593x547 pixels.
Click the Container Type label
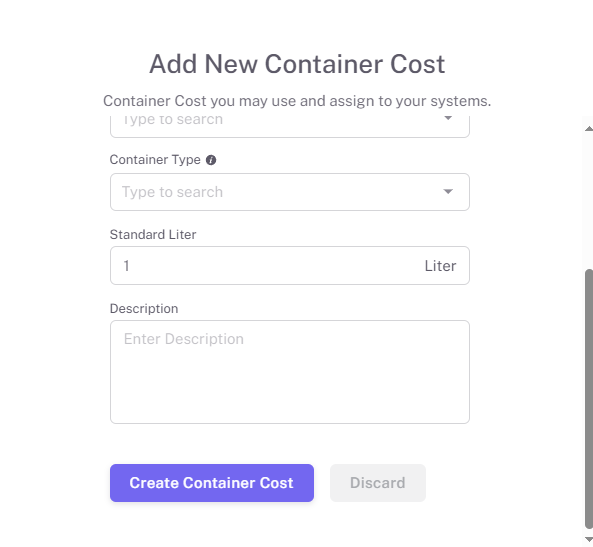point(155,160)
